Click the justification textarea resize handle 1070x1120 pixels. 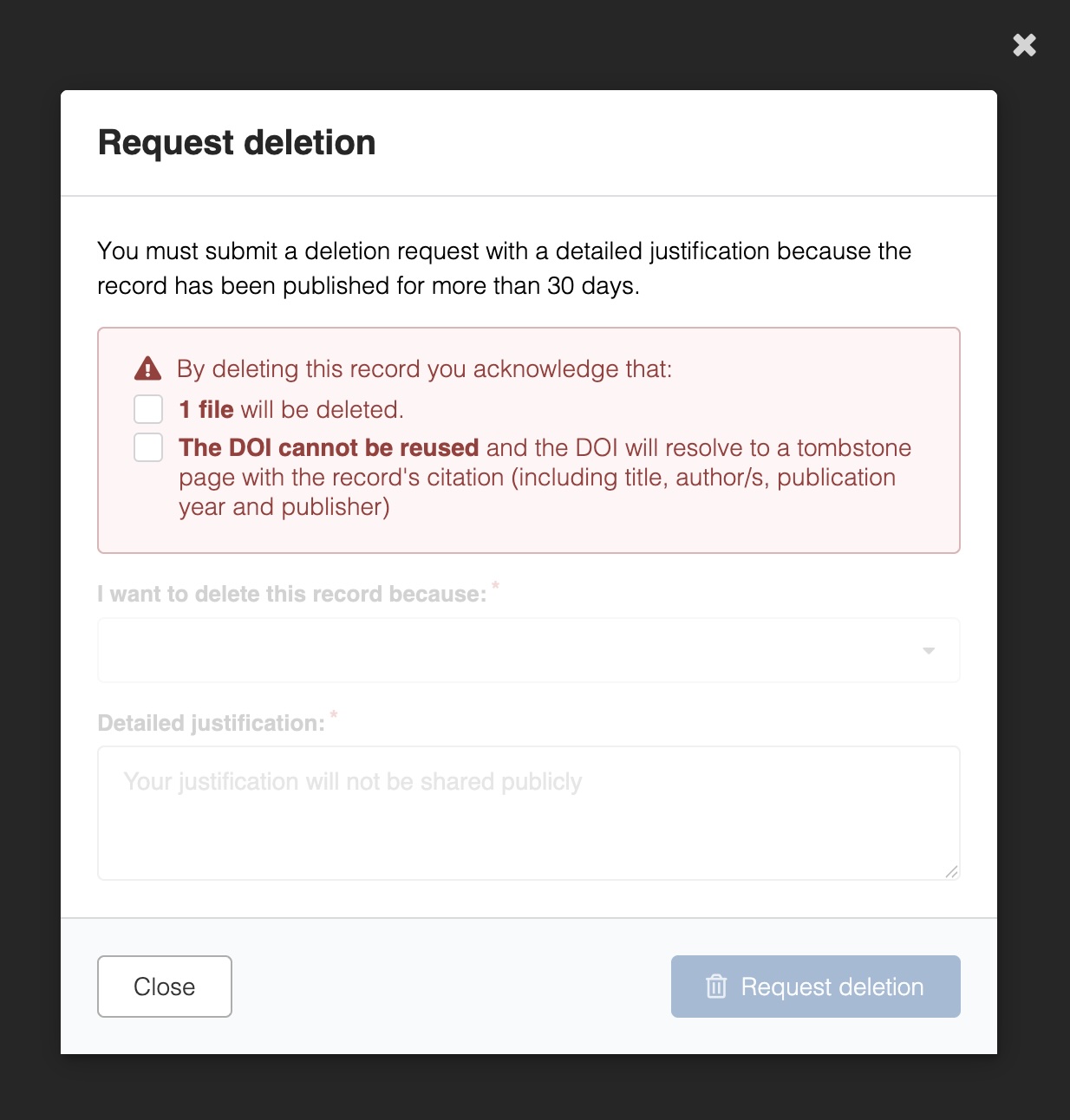951,871
